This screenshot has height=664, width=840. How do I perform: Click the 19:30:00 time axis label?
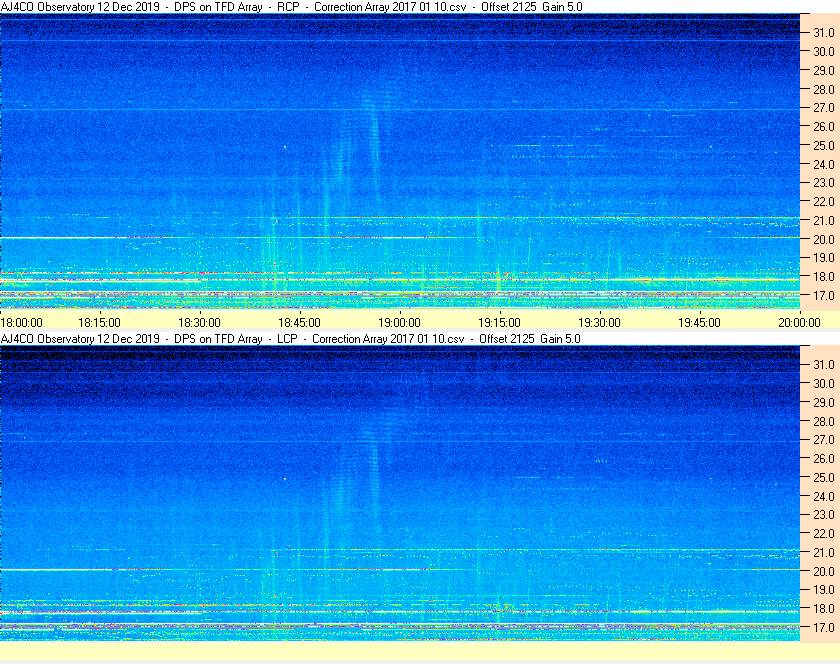(x=599, y=323)
